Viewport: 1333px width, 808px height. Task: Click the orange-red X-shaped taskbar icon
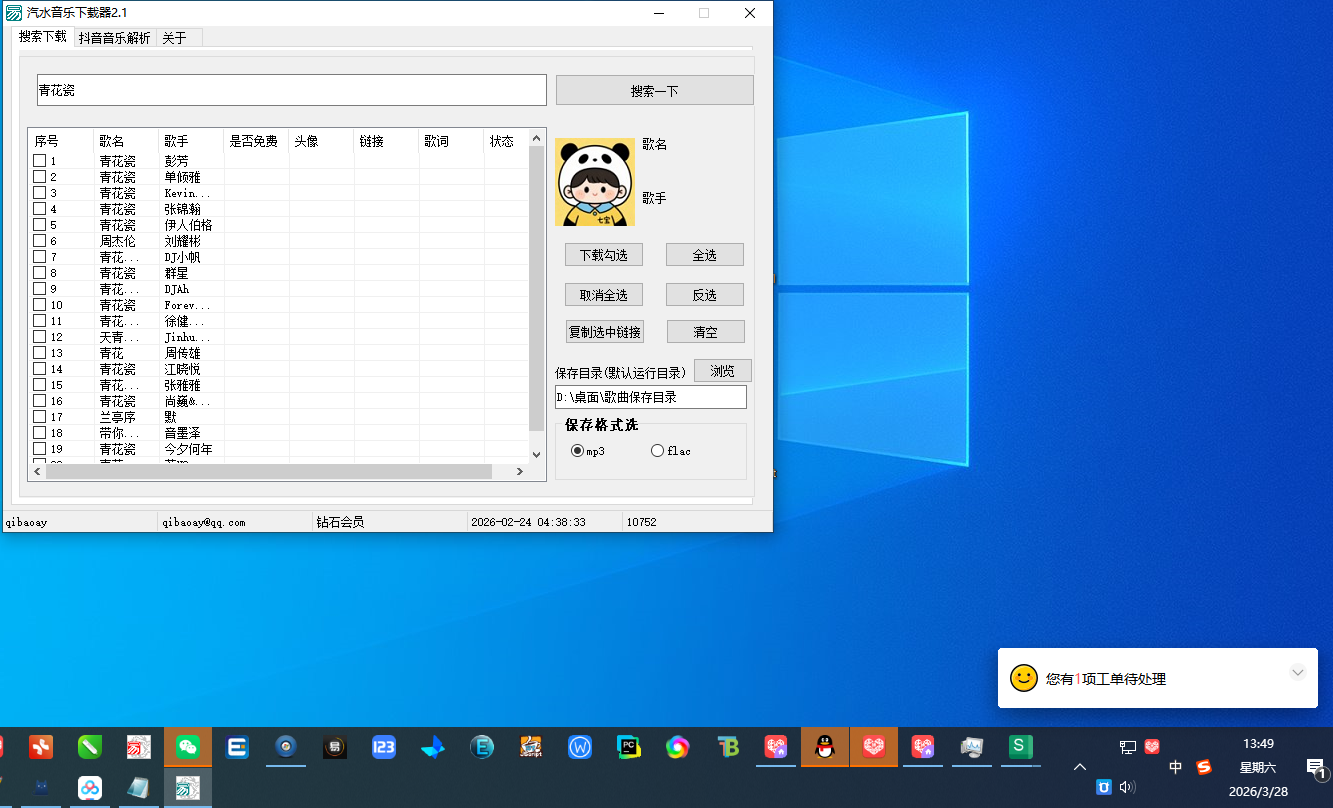click(x=41, y=747)
